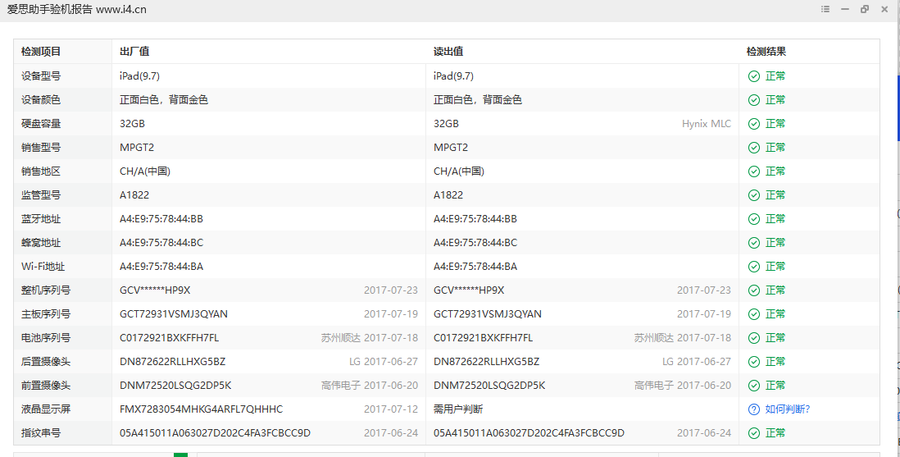Image resolution: width=900 pixels, height=457 pixels.
Task: Click factory front camera serial DNM72520LSQG2DP5K
Action: [176, 386]
